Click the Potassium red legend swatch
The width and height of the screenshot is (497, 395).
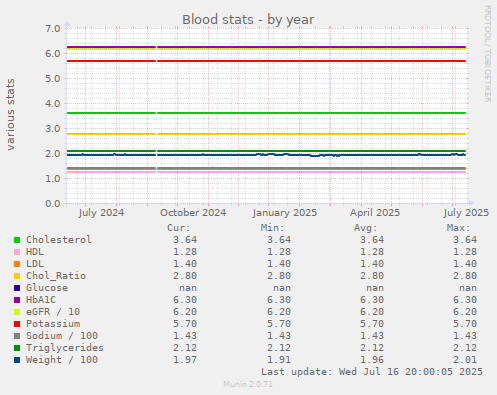coord(17,324)
